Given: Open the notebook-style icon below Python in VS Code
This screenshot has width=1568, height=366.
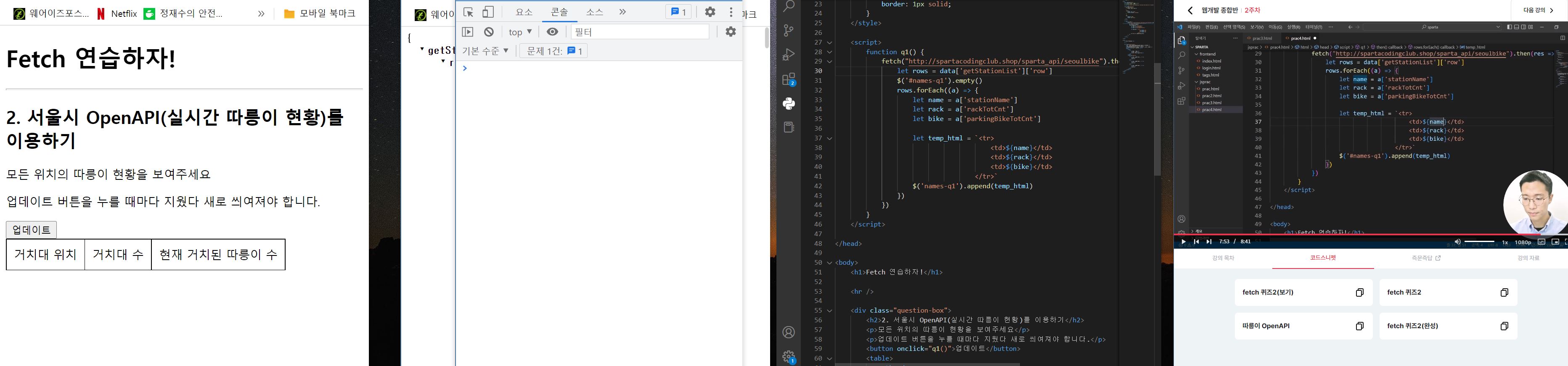Looking at the screenshot, I should (x=789, y=127).
